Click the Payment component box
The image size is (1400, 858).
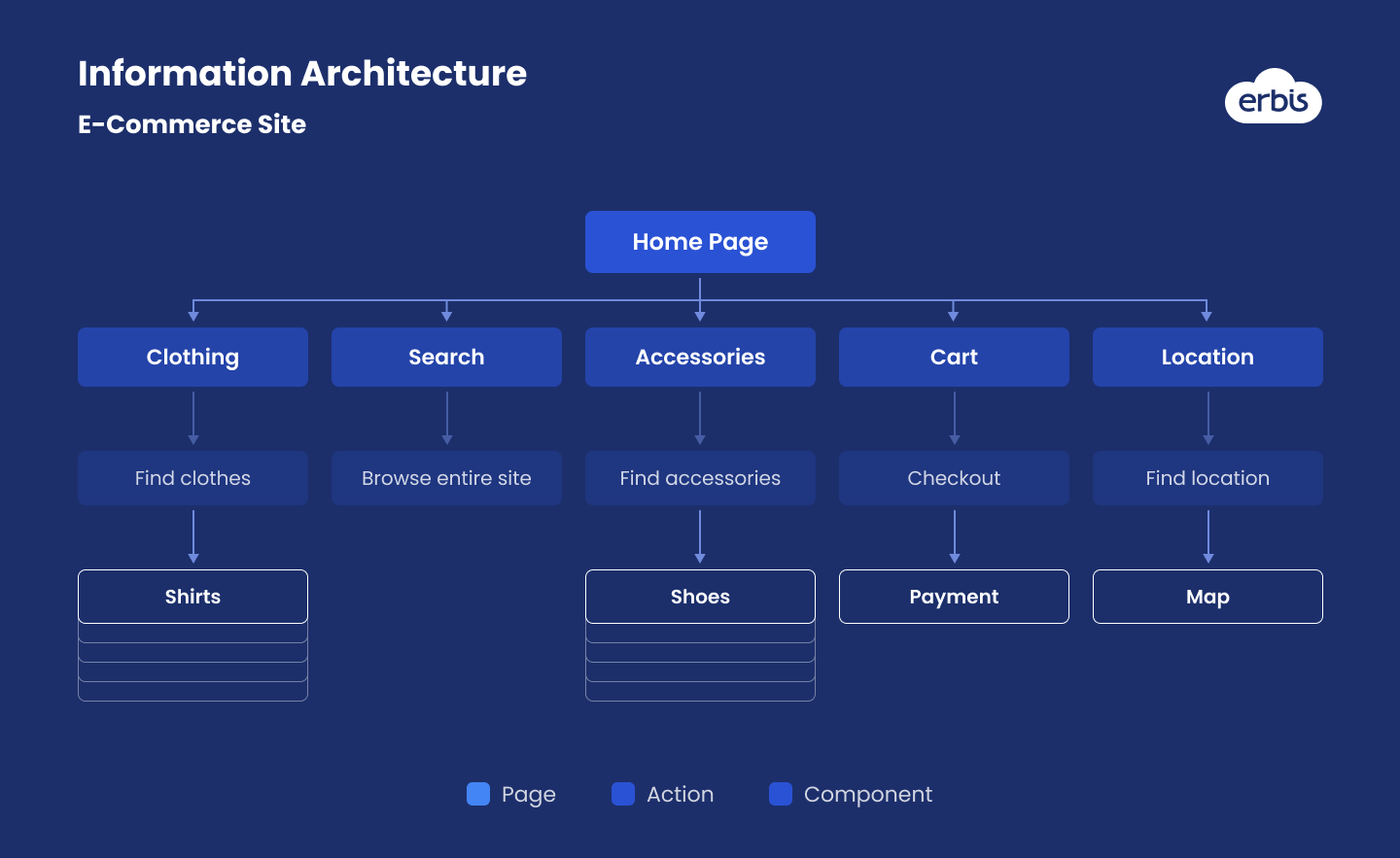[954, 597]
